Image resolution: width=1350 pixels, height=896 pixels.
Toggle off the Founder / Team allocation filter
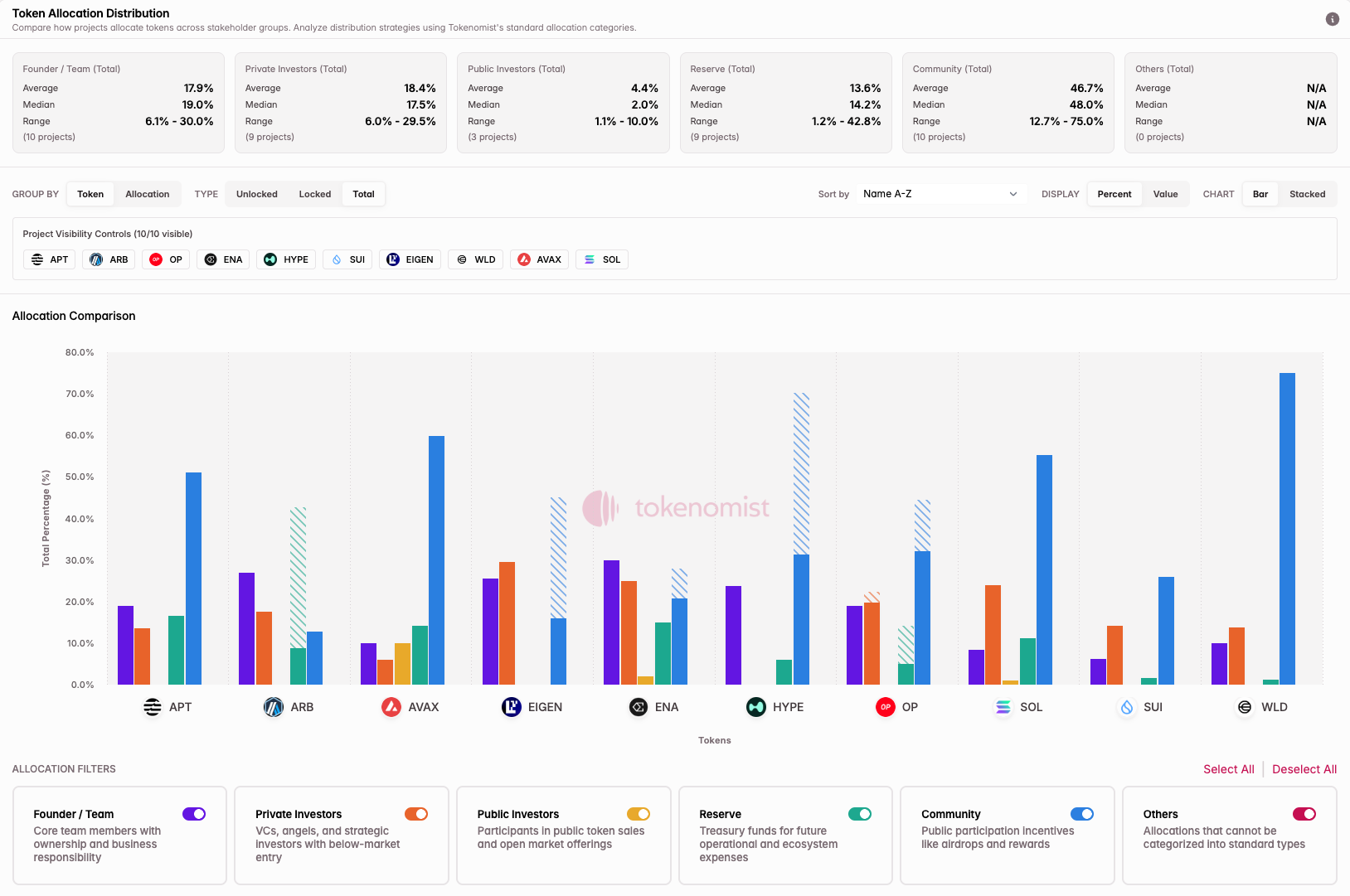(x=193, y=814)
